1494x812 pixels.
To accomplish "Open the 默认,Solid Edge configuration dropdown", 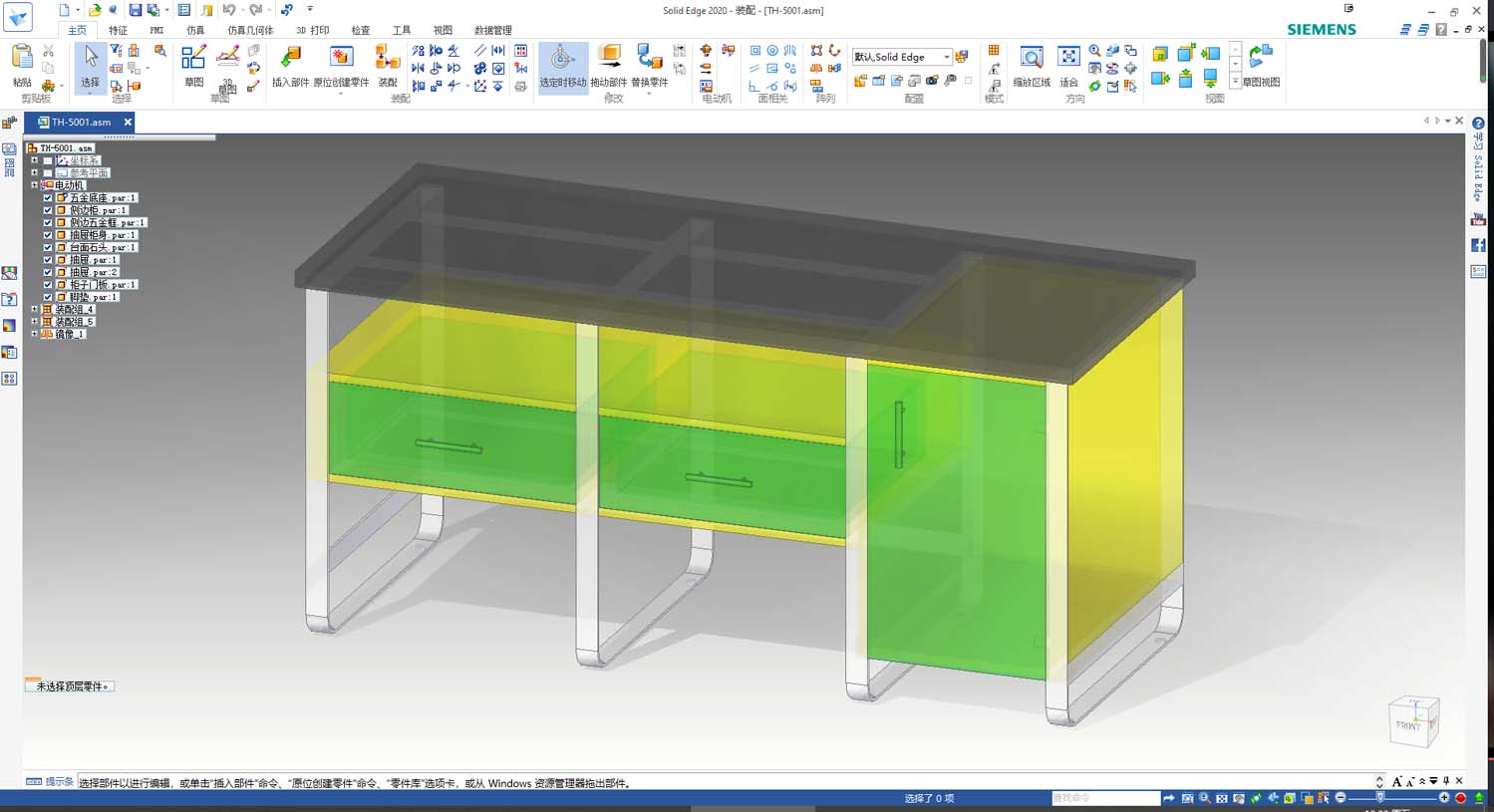I will click(946, 57).
